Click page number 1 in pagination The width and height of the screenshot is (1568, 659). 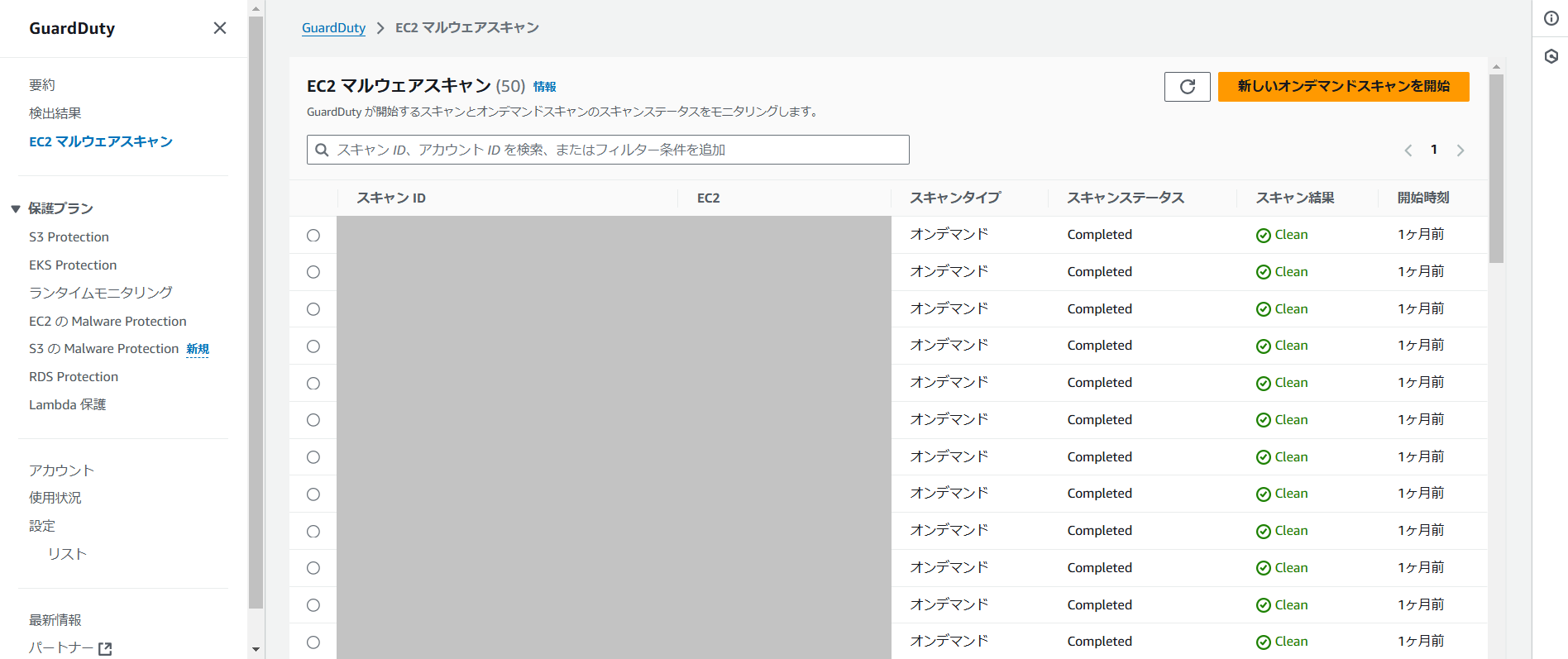pos(1434,150)
